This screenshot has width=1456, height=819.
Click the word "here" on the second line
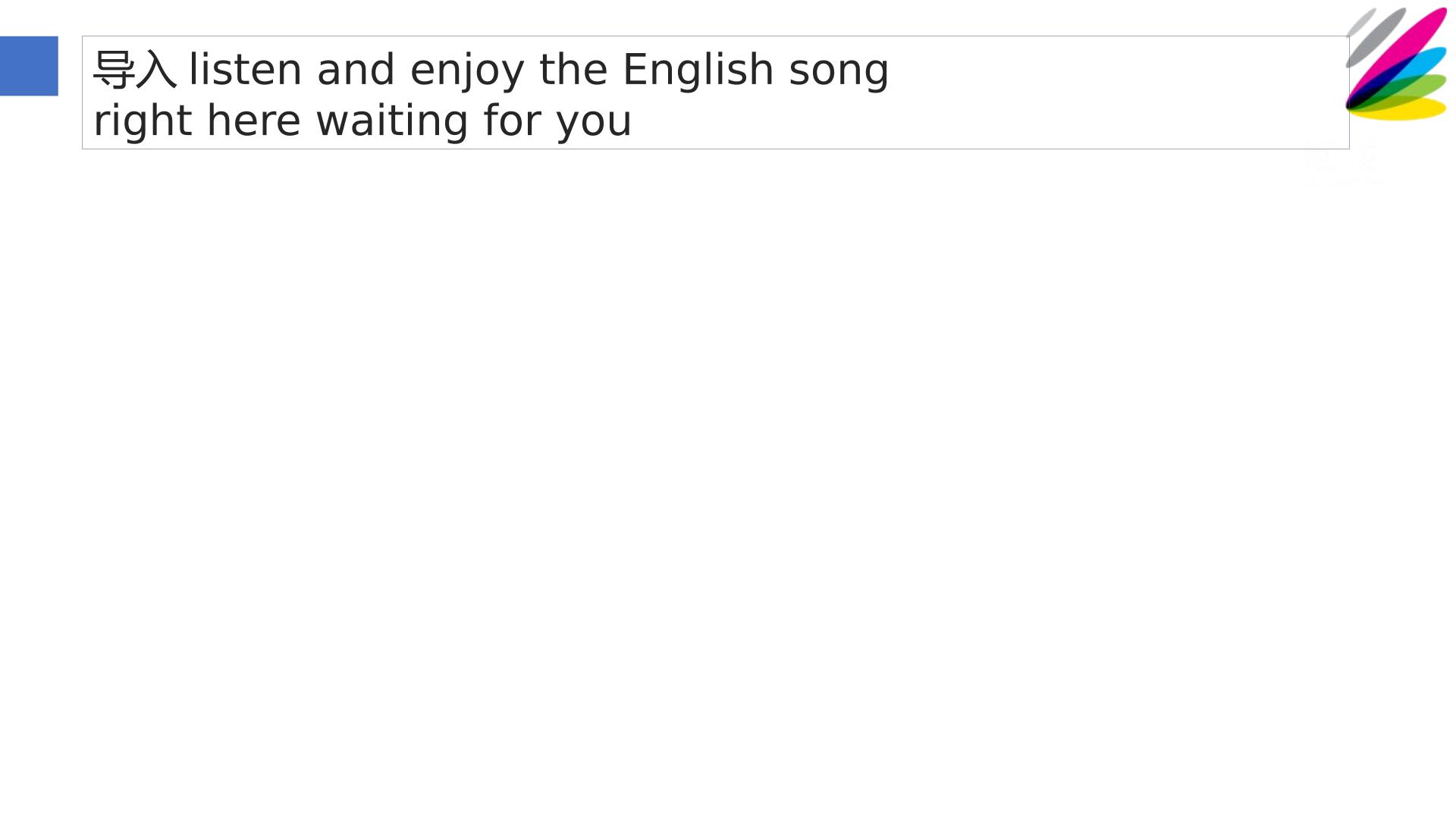[x=253, y=121]
